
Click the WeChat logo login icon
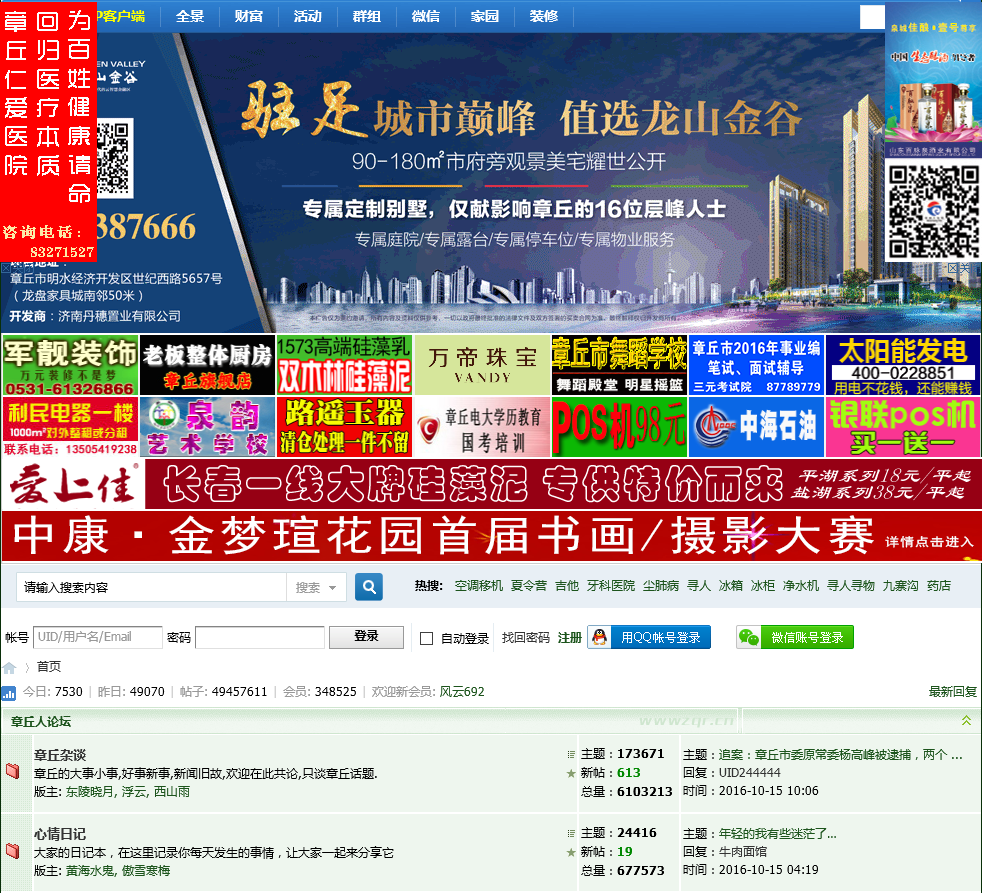click(749, 637)
